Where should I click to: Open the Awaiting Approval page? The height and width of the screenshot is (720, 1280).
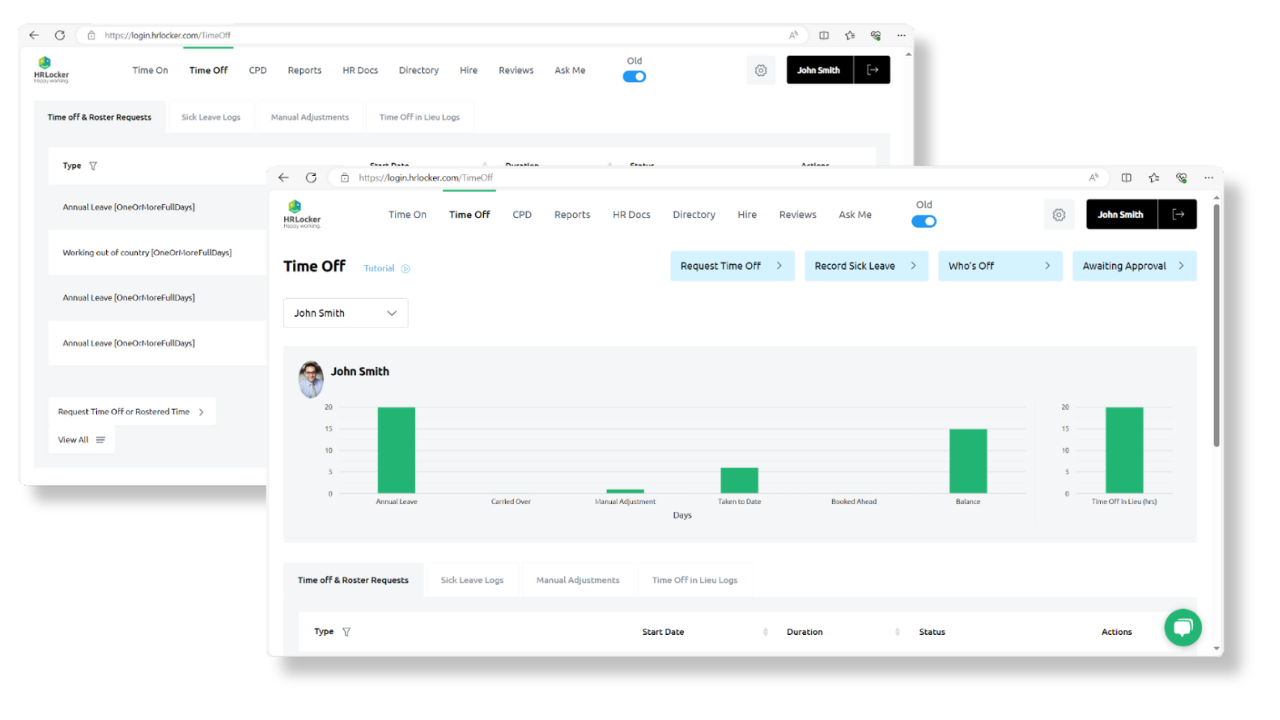tap(1134, 265)
